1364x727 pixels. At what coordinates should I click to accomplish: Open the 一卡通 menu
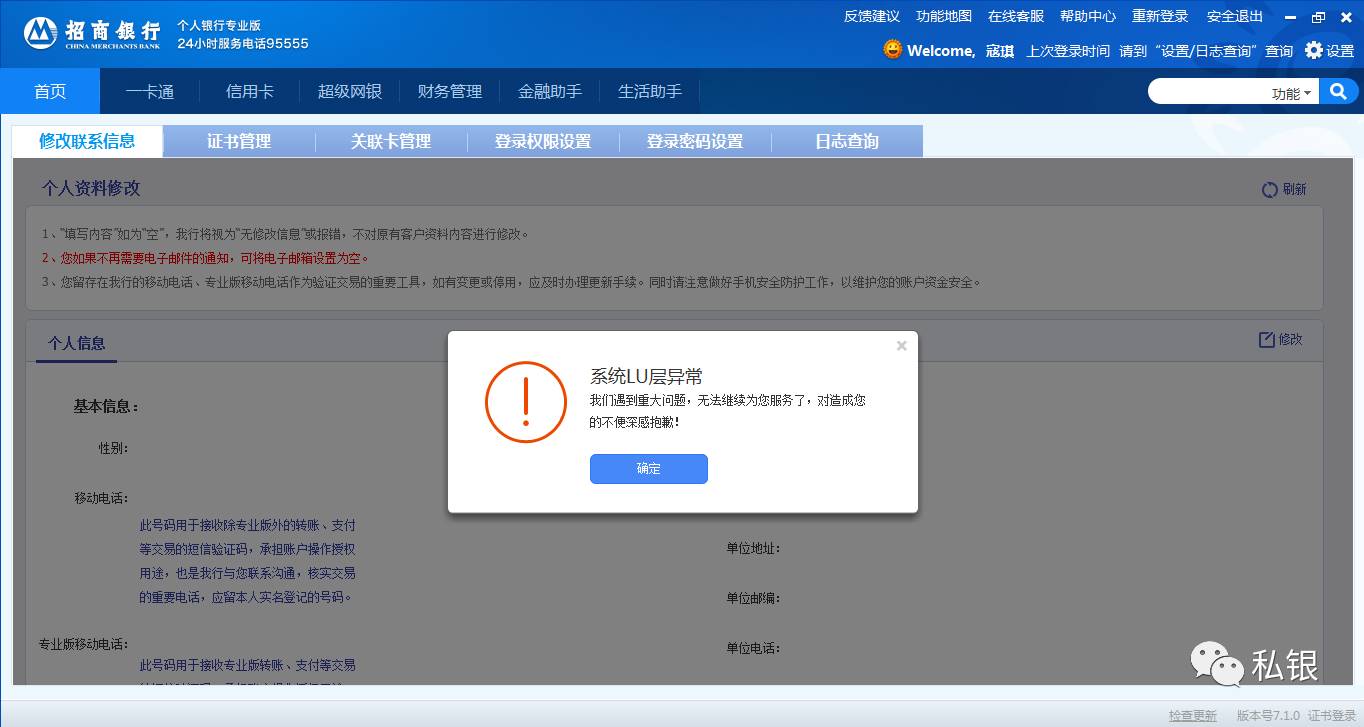[150, 92]
